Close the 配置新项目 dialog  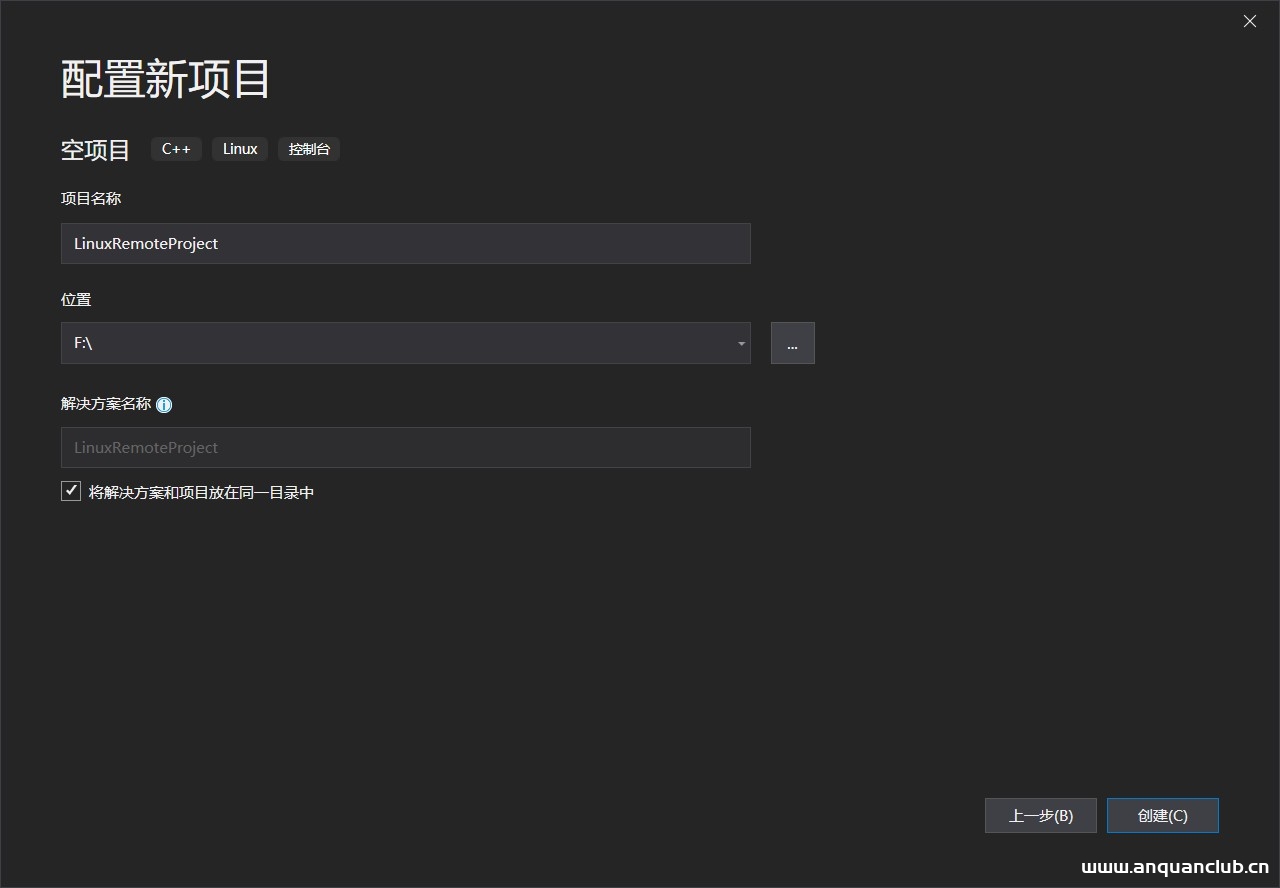pos(1249,21)
